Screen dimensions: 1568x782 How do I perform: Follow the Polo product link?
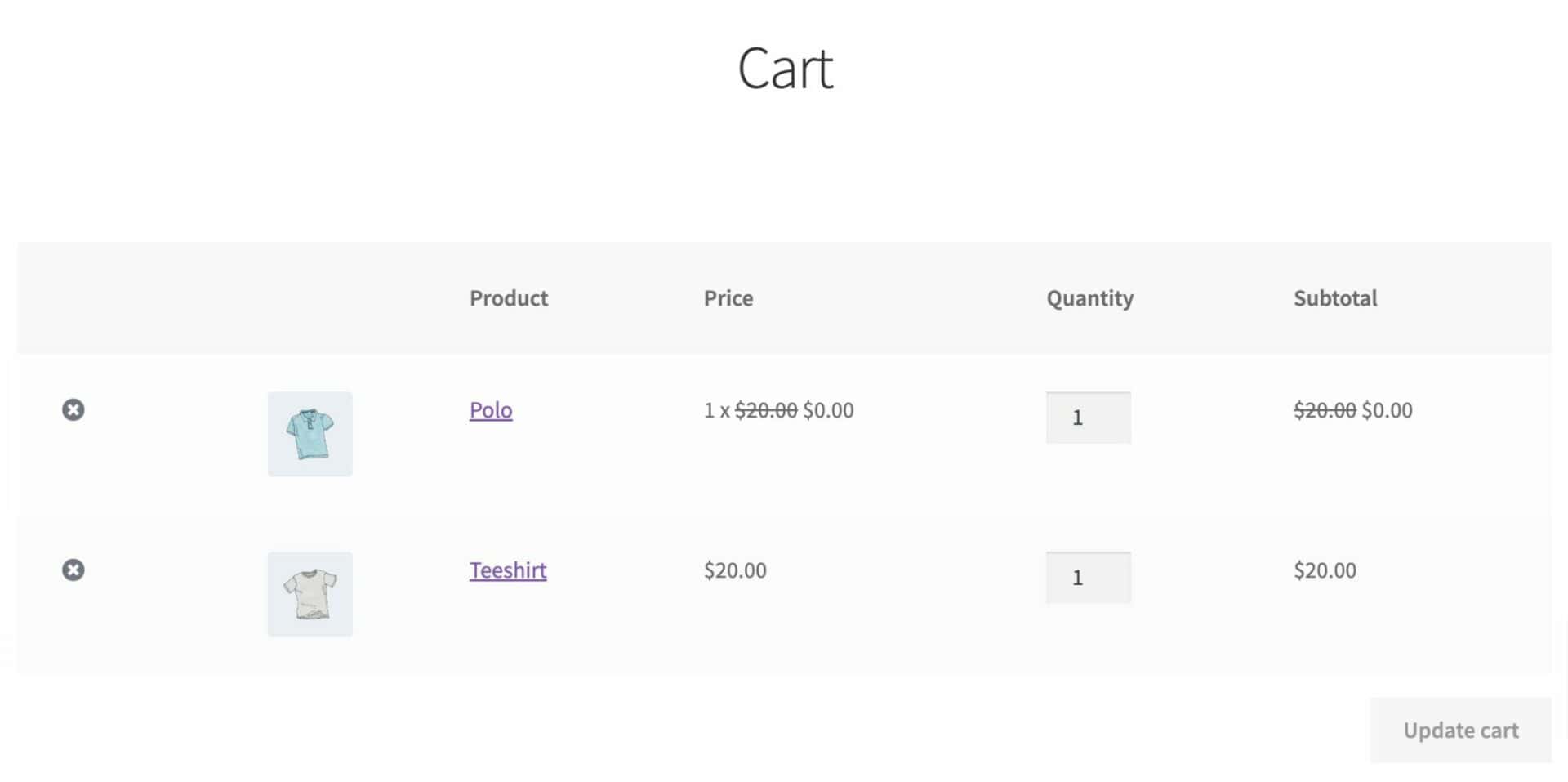[x=491, y=410]
